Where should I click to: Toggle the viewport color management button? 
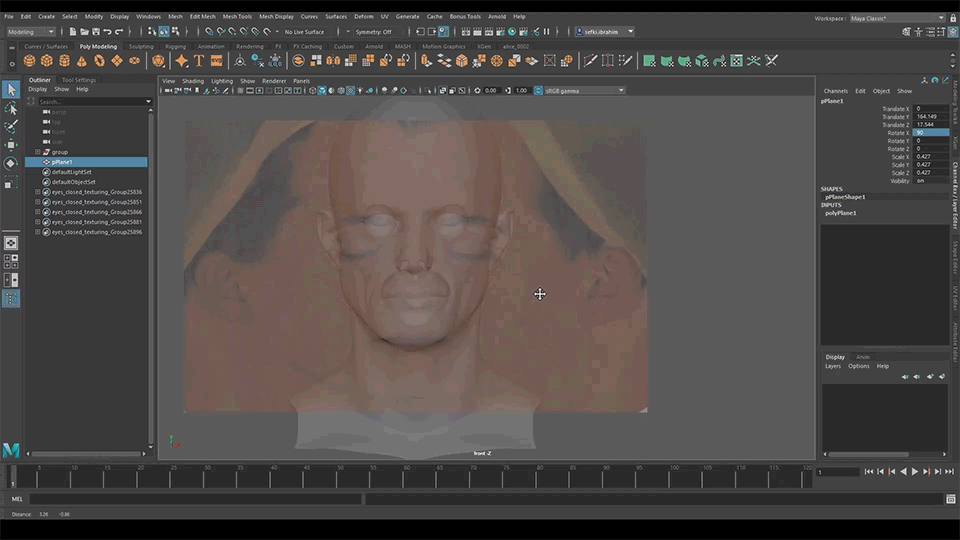537,91
